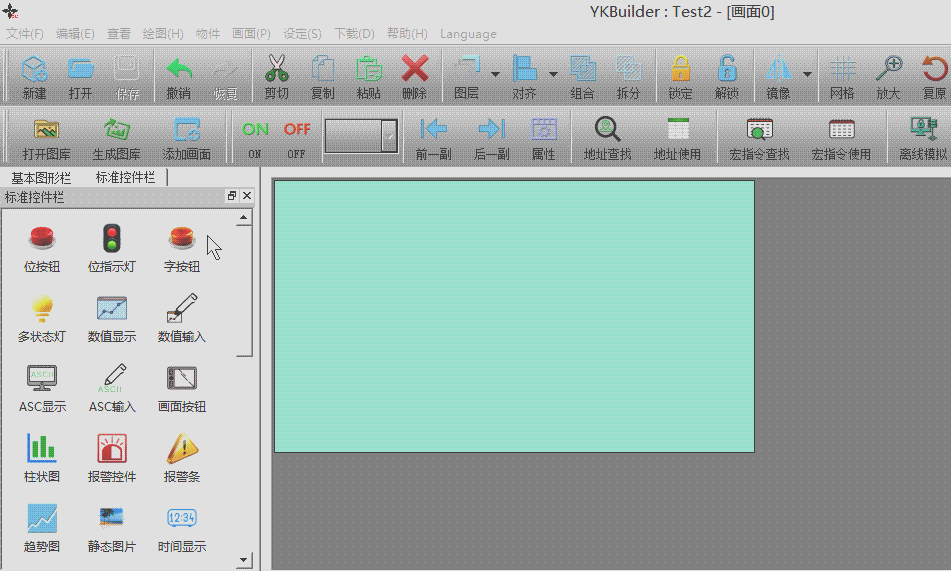
Task: Open the 打开图库 image library
Action: click(x=46, y=137)
